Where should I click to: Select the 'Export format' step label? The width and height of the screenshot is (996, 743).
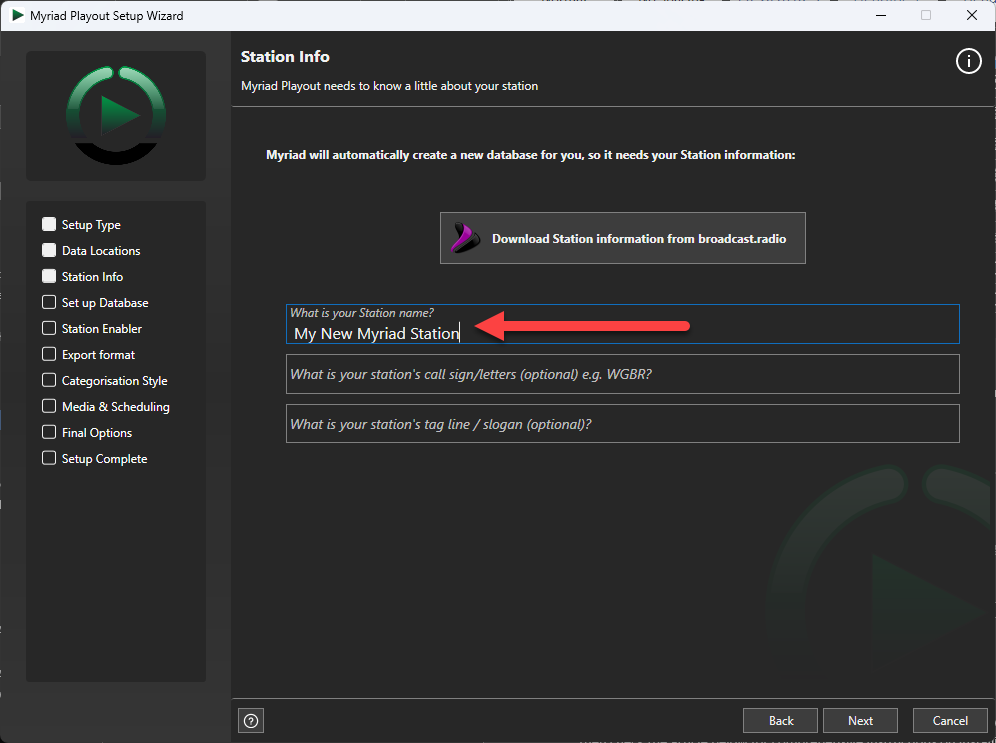click(98, 355)
